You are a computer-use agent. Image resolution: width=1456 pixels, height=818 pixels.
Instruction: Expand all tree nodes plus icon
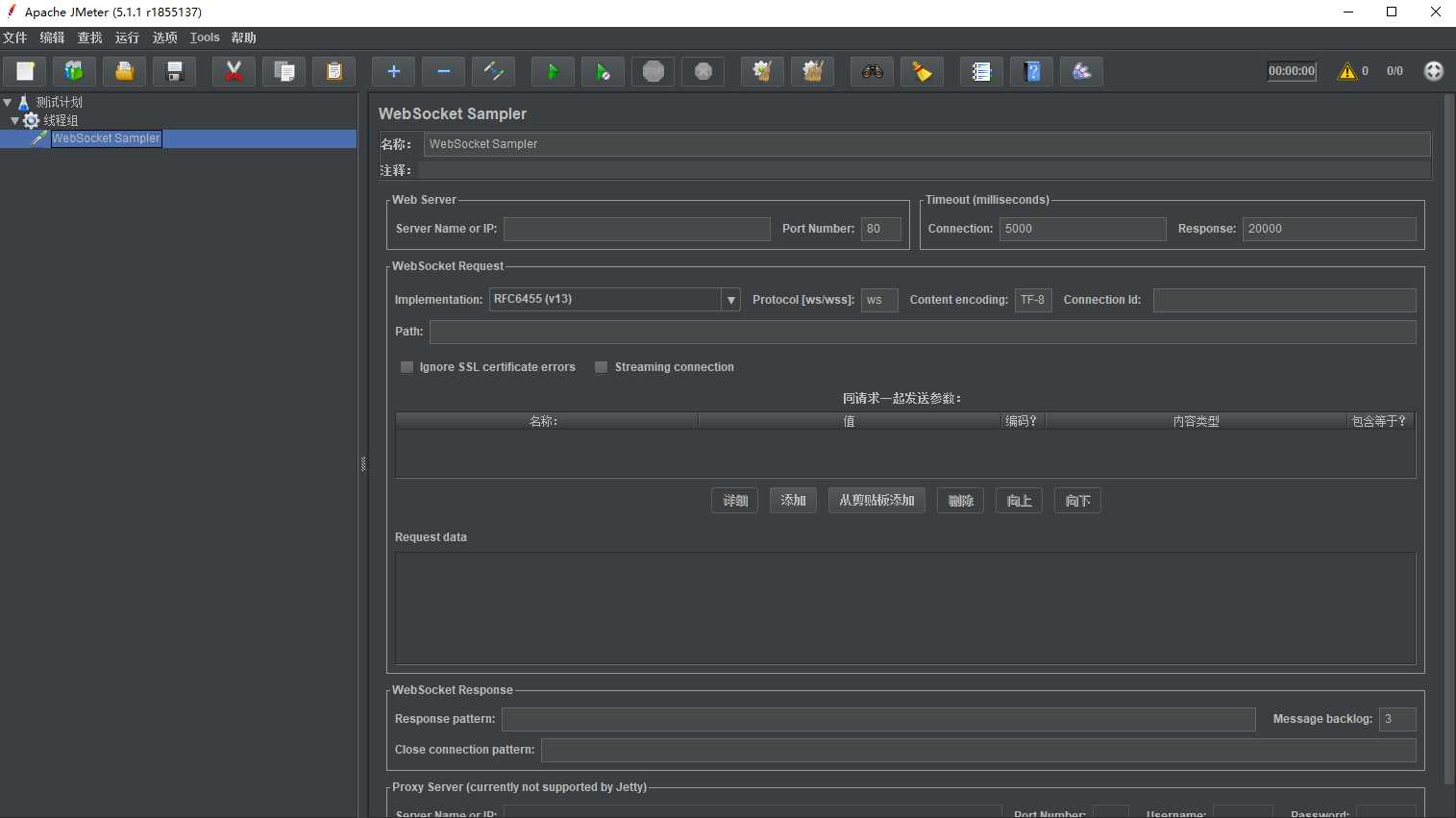[x=393, y=71]
